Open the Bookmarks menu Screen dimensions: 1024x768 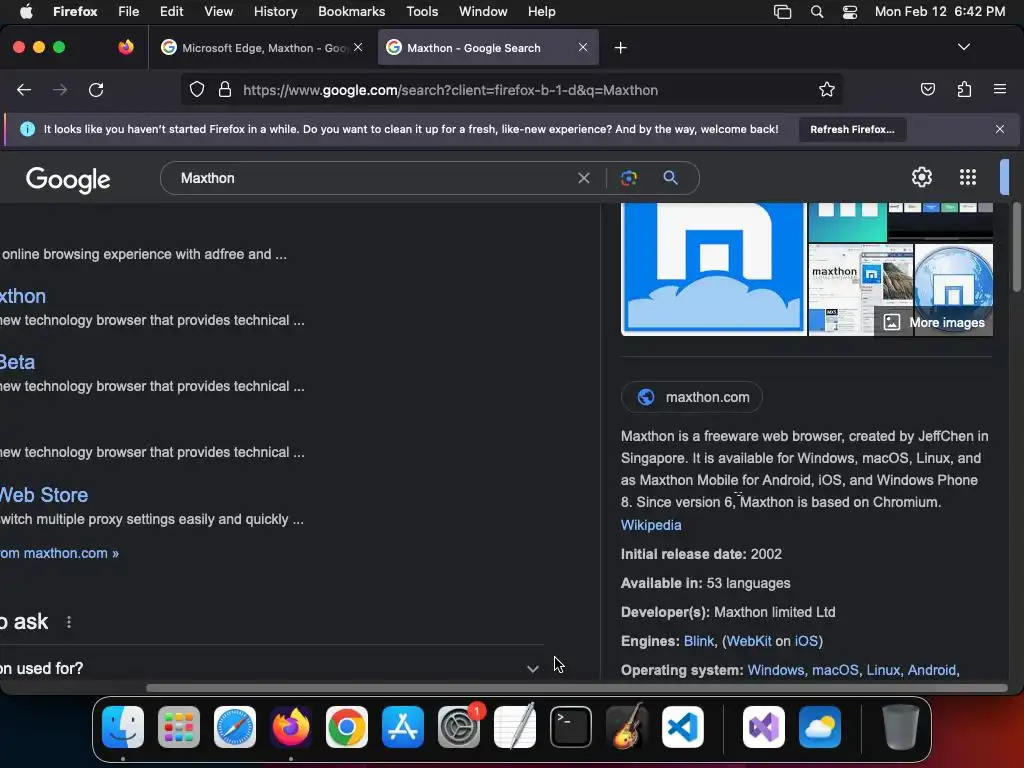click(351, 11)
